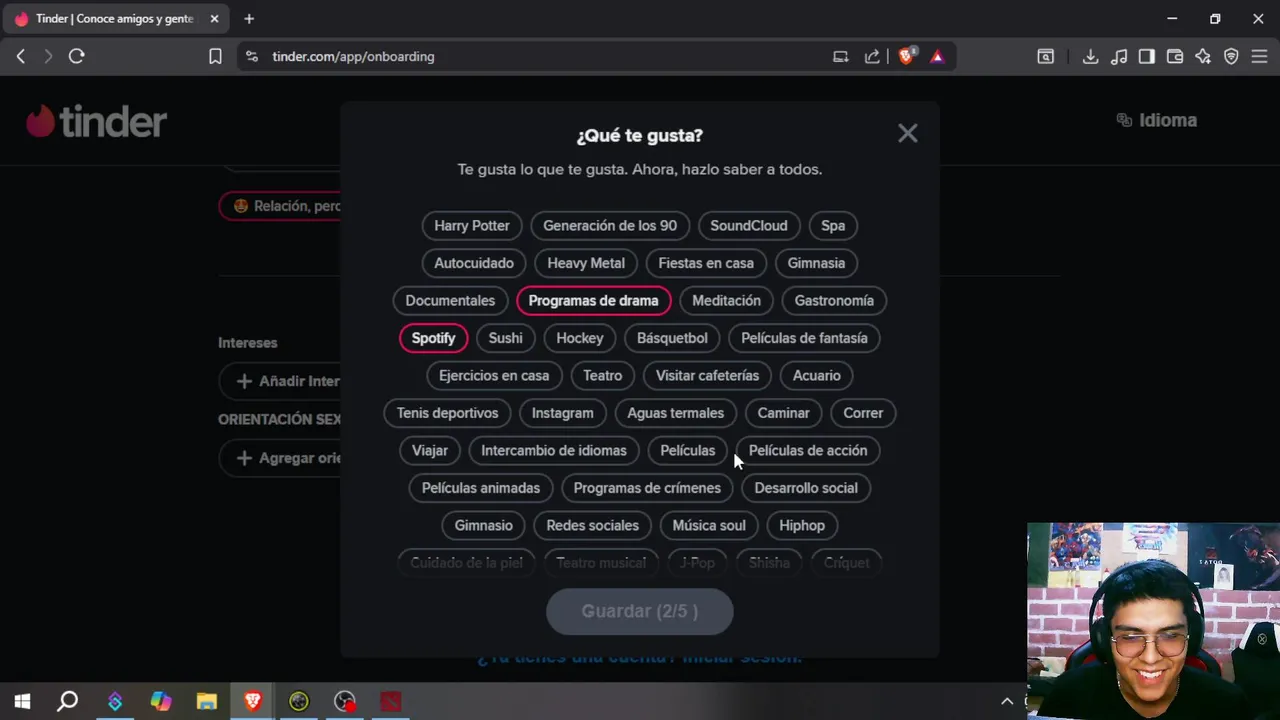The image size is (1280, 720).
Task: Select the Básquetbol interest
Action: pyautogui.click(x=672, y=338)
